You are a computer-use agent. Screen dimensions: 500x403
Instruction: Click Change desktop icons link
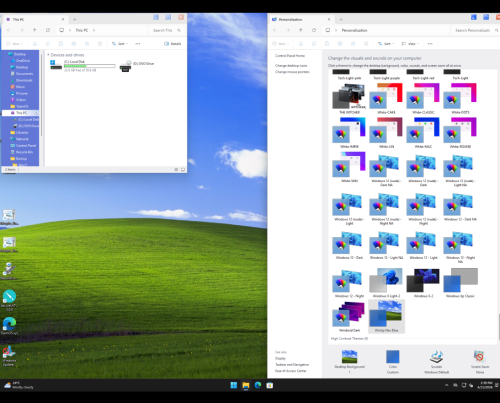click(291, 66)
